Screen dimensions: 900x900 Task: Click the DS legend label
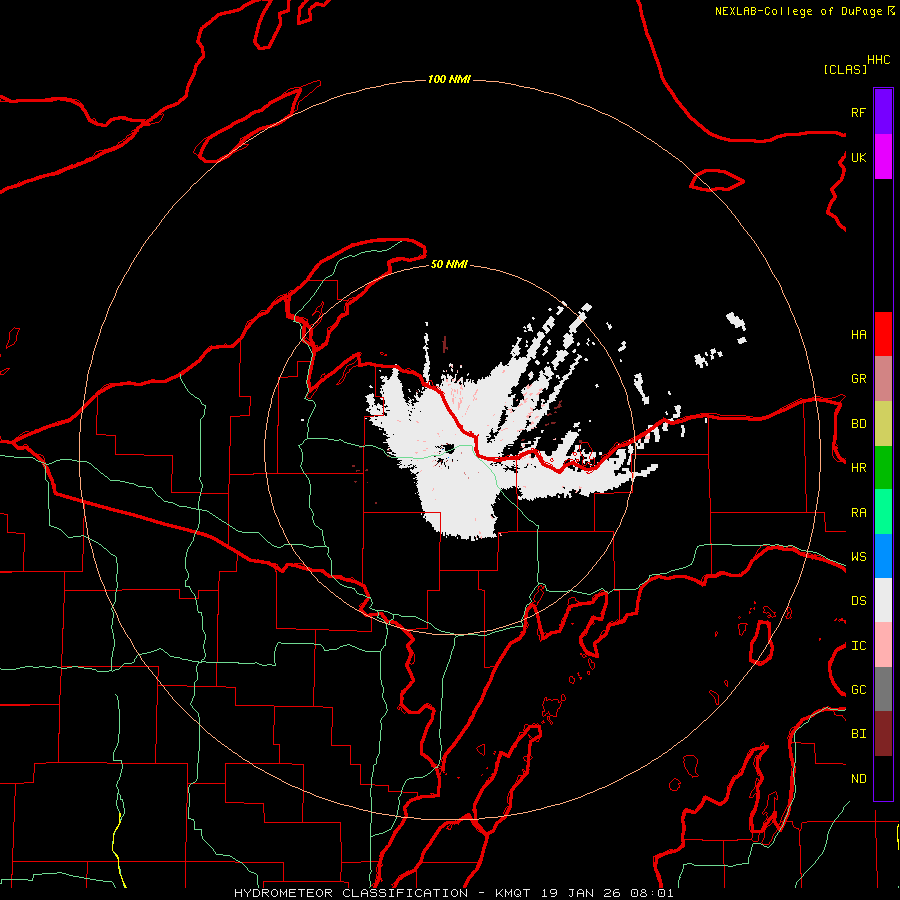(858, 601)
